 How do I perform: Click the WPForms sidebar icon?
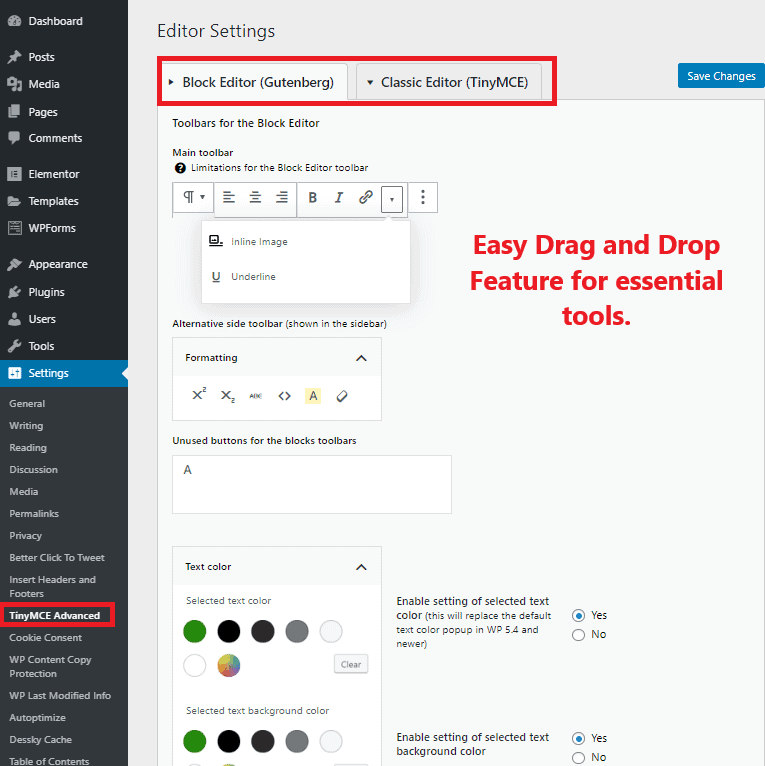[x=15, y=228]
